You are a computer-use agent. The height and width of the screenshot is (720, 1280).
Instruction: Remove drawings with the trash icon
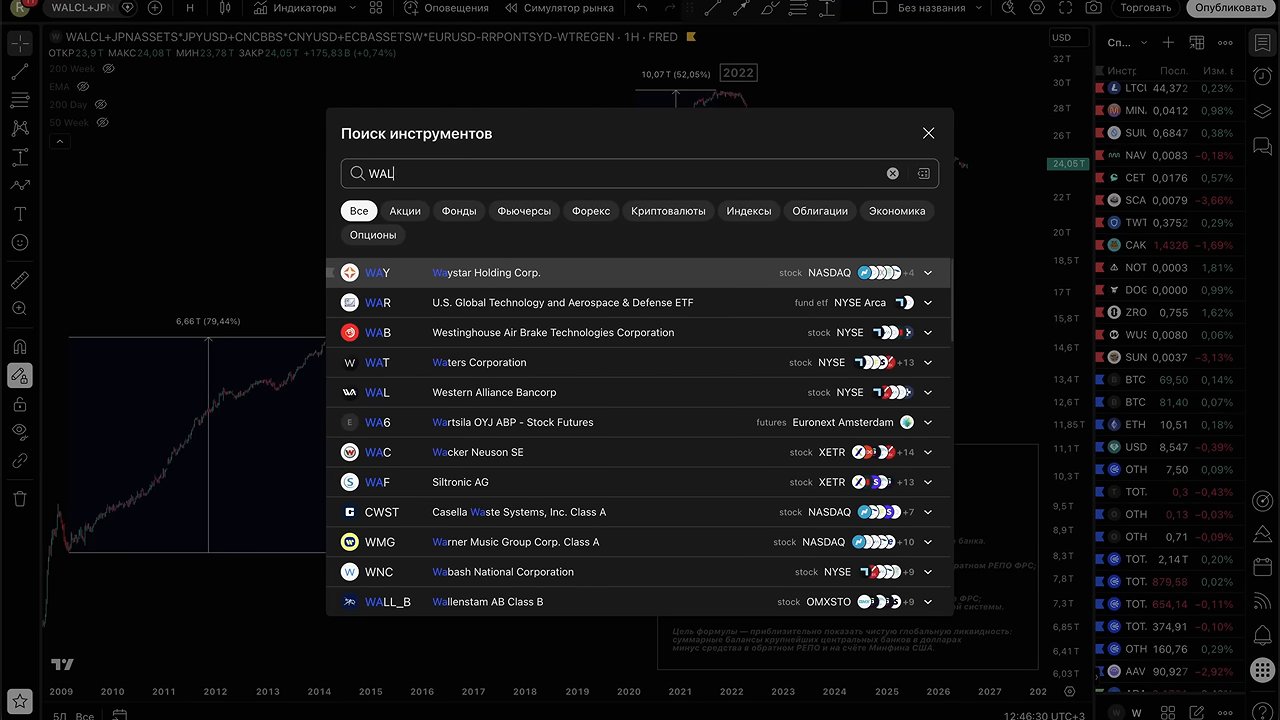point(20,498)
